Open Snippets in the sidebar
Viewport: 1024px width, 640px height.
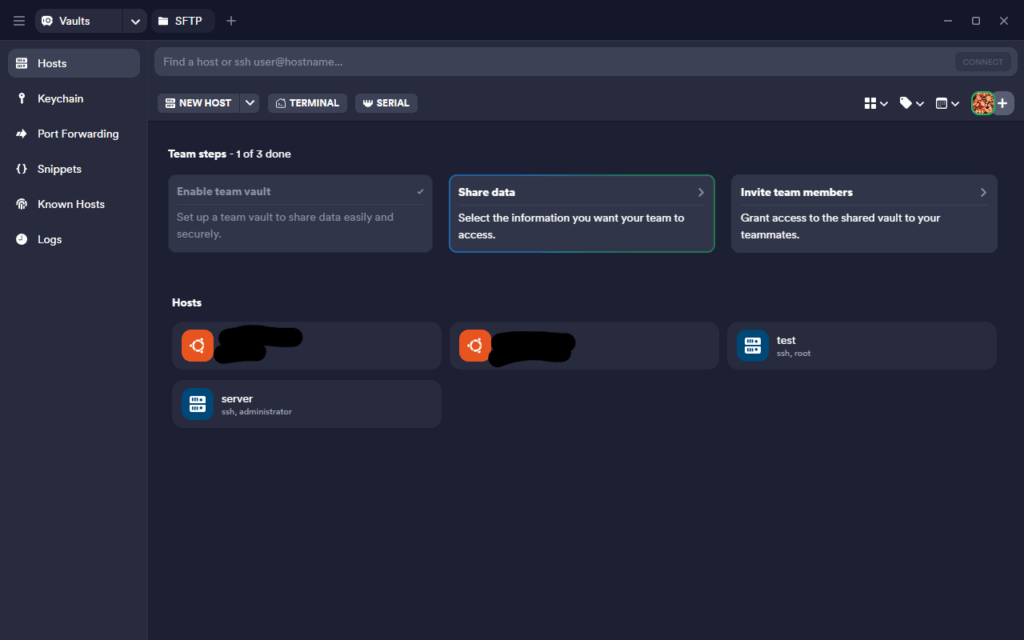click(59, 169)
